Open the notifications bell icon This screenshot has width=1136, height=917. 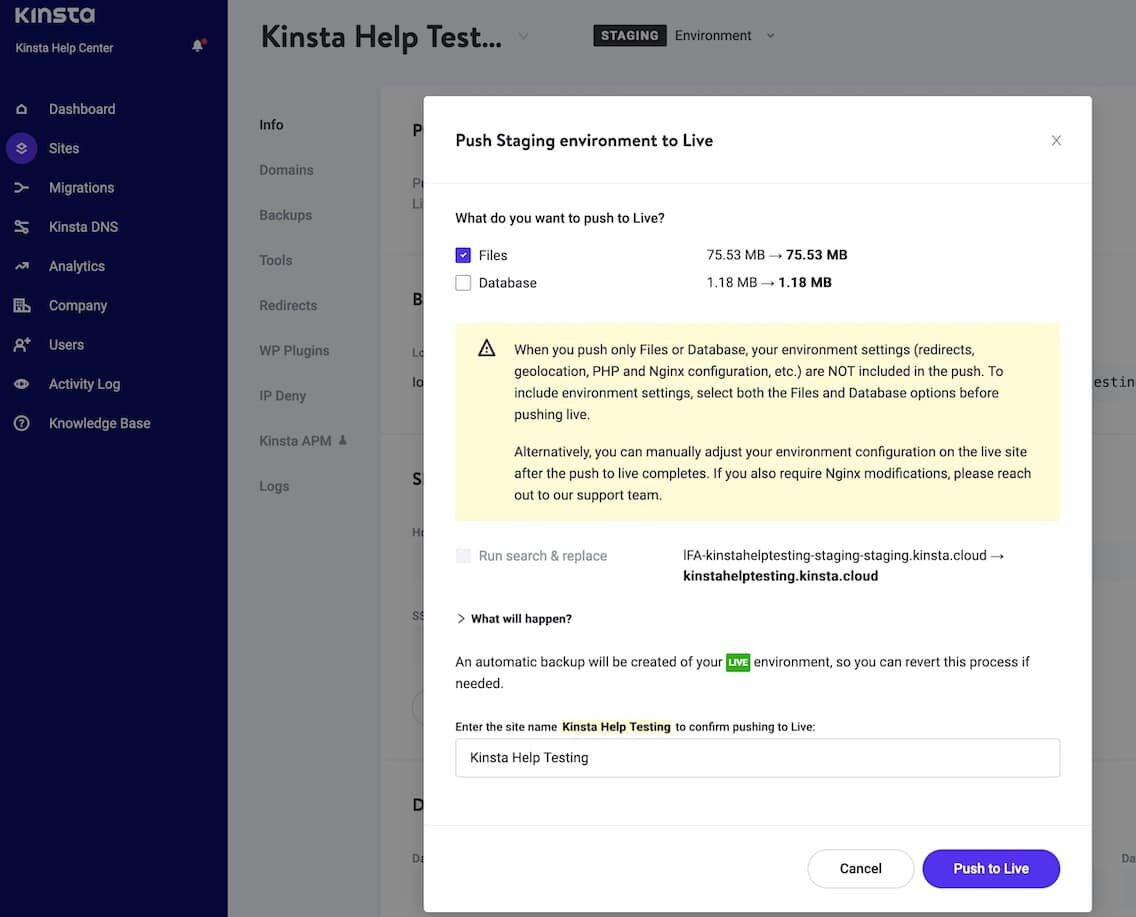[198, 46]
